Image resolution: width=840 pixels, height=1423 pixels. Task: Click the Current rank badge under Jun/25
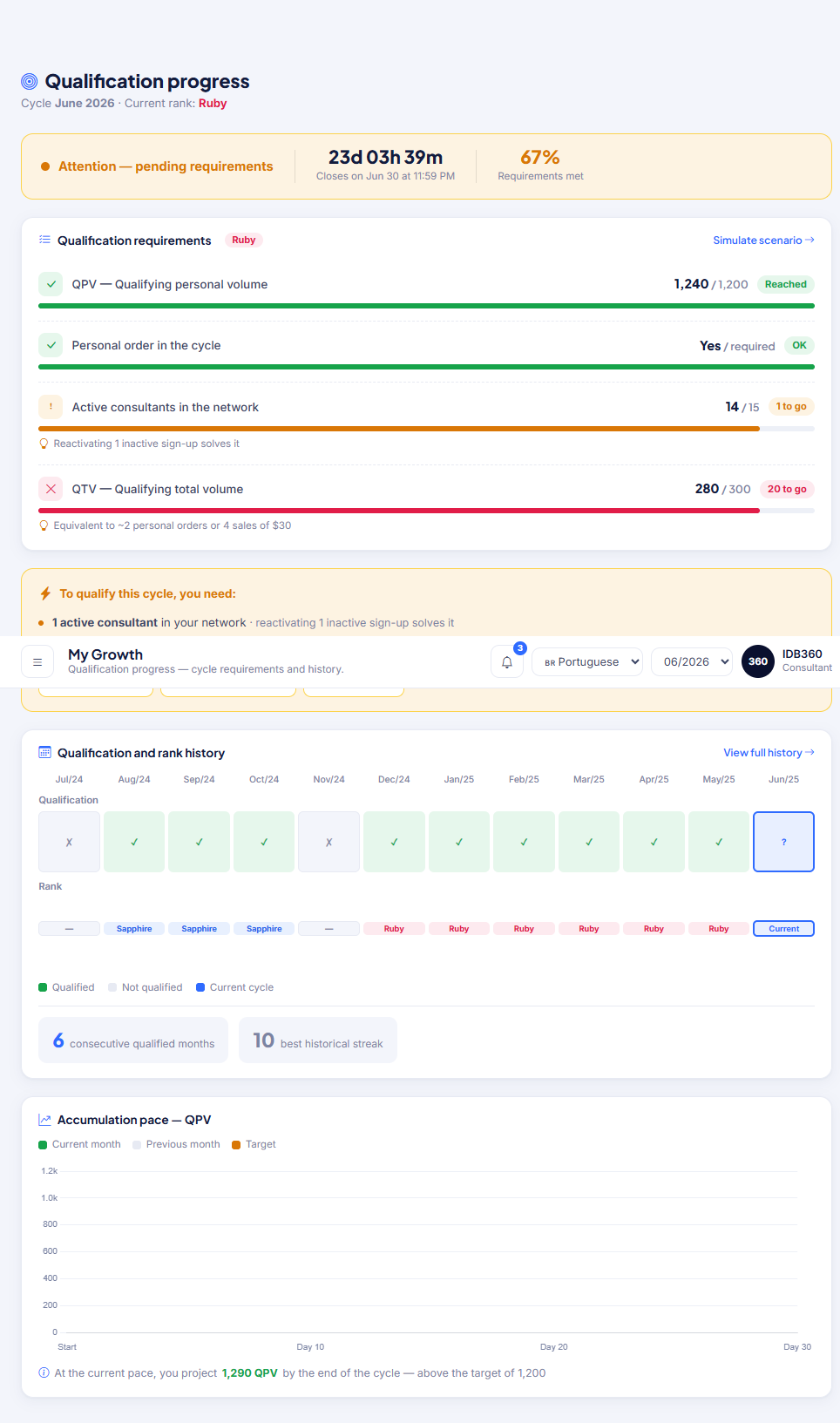[x=783, y=929]
